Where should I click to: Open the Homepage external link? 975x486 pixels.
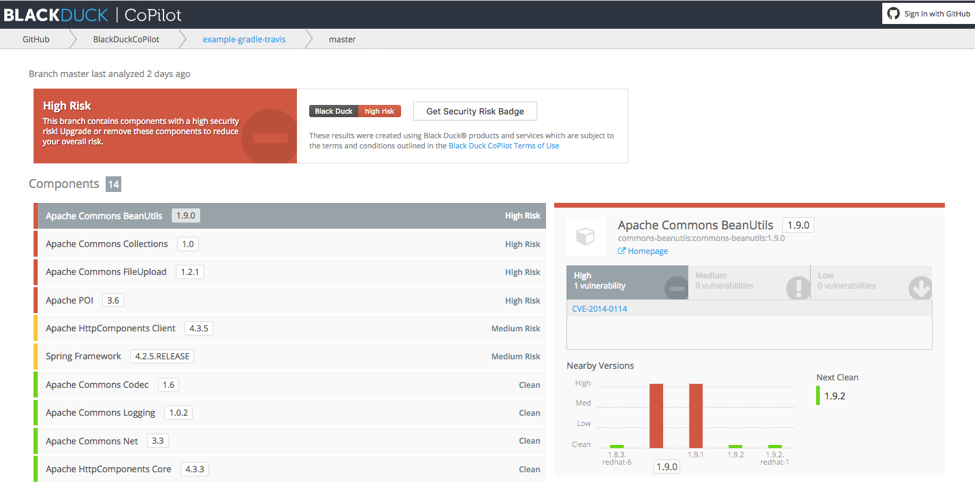coord(647,251)
